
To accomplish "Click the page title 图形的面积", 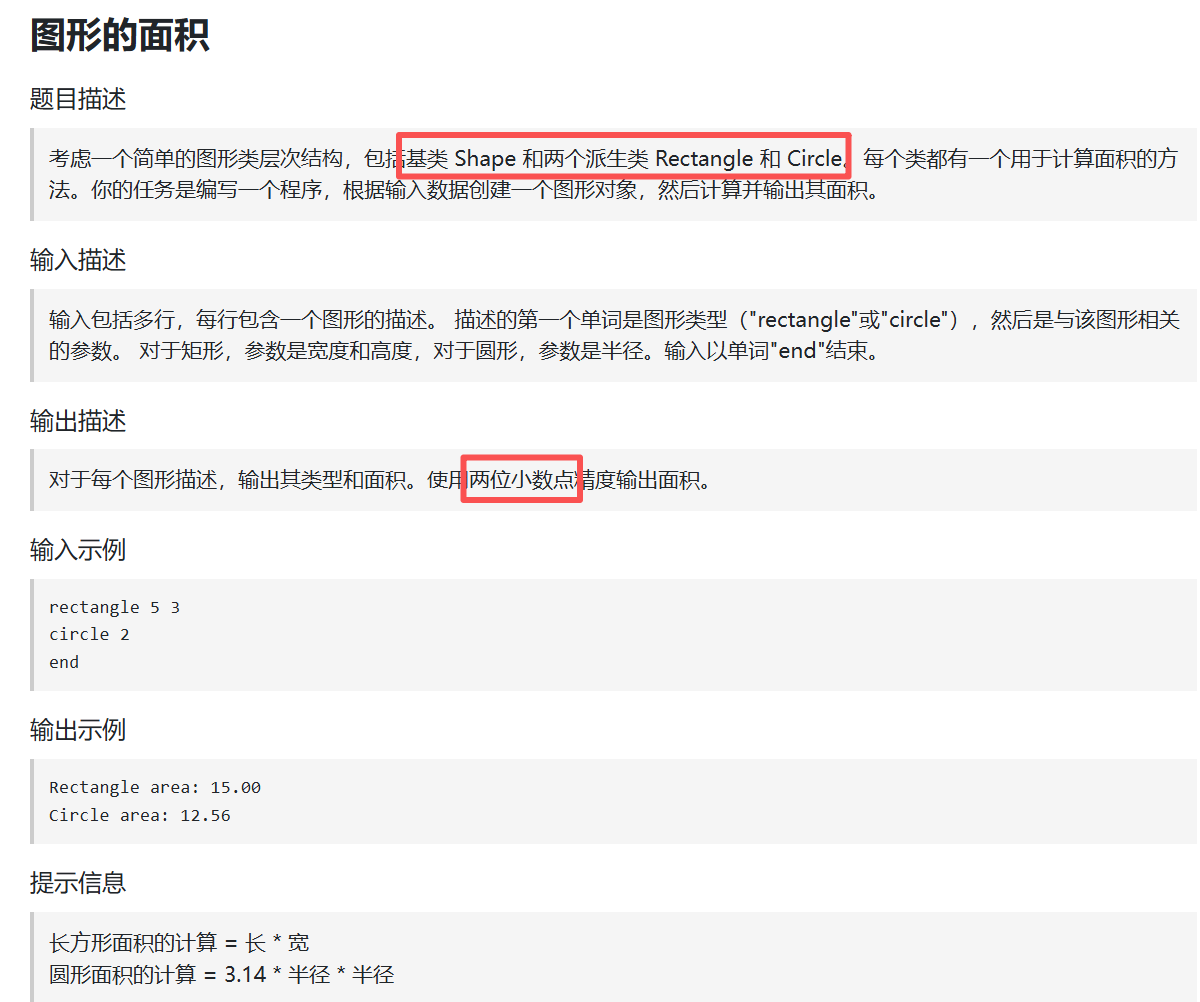I will pyautogui.click(x=119, y=35).
